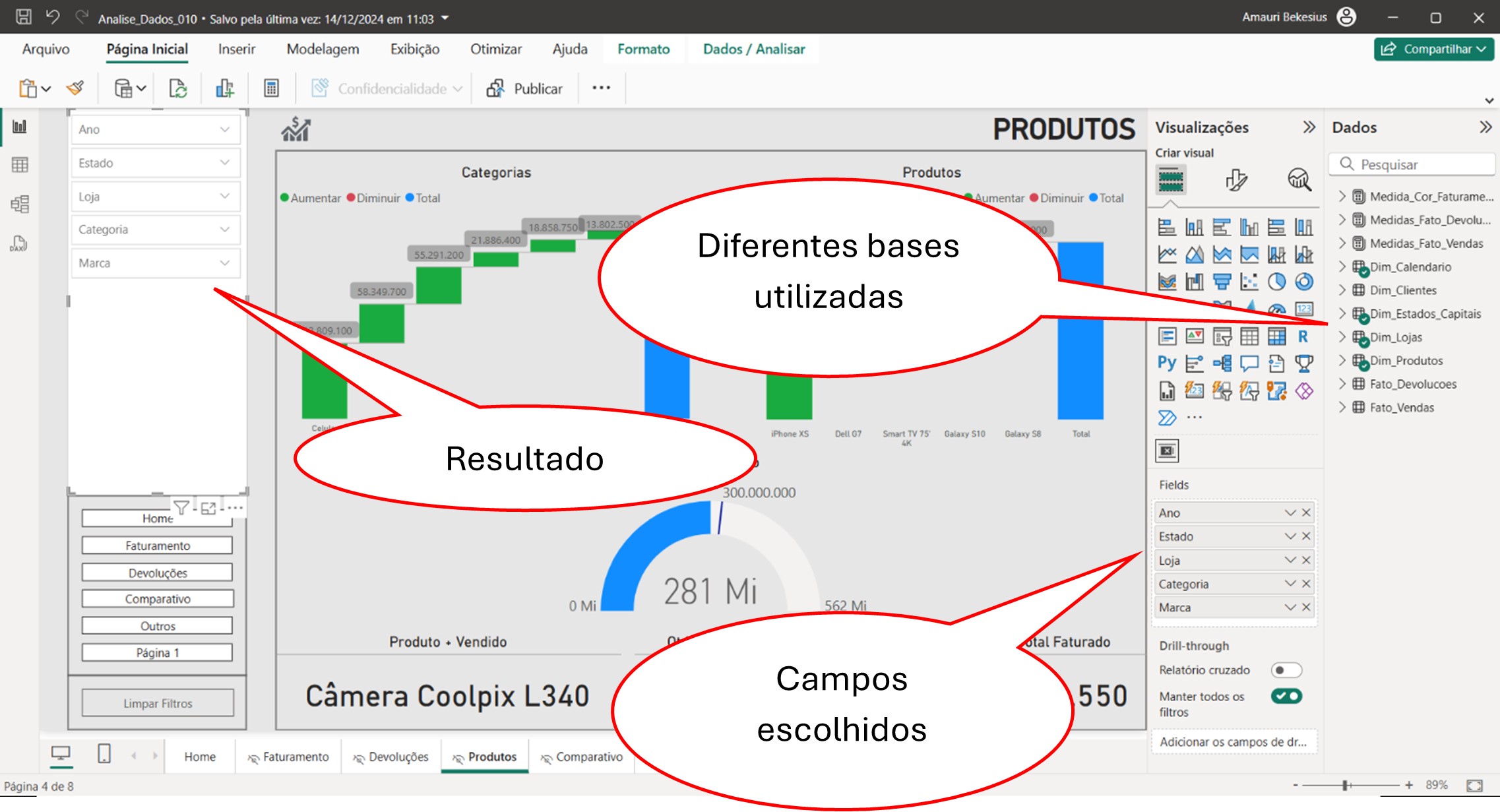The height and width of the screenshot is (812, 1500).
Task: Click the Outros navigation button
Action: [x=158, y=625]
